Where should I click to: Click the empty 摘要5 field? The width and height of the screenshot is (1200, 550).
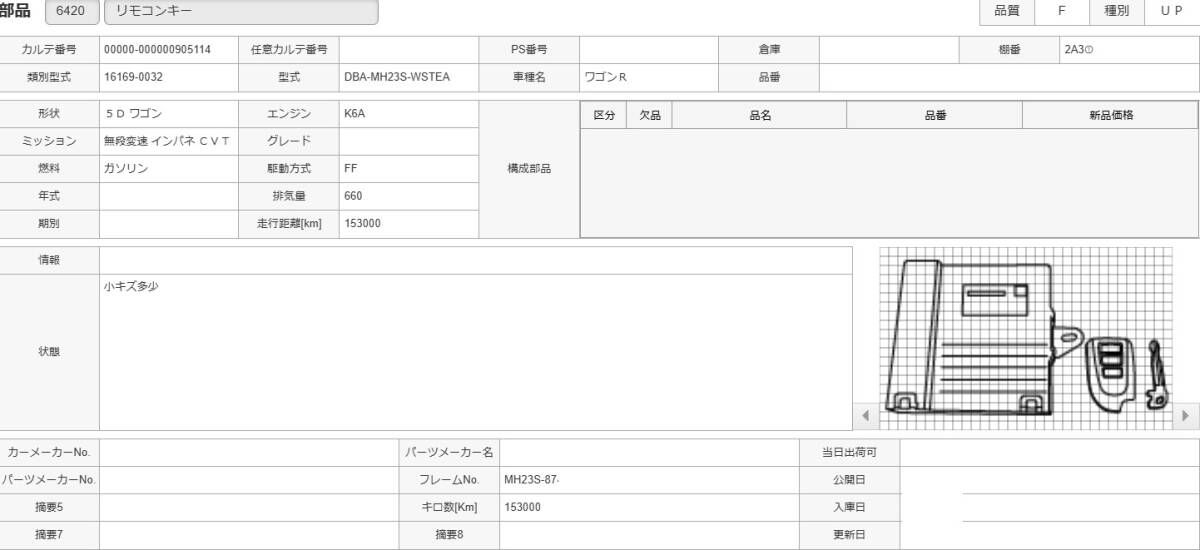point(249,507)
